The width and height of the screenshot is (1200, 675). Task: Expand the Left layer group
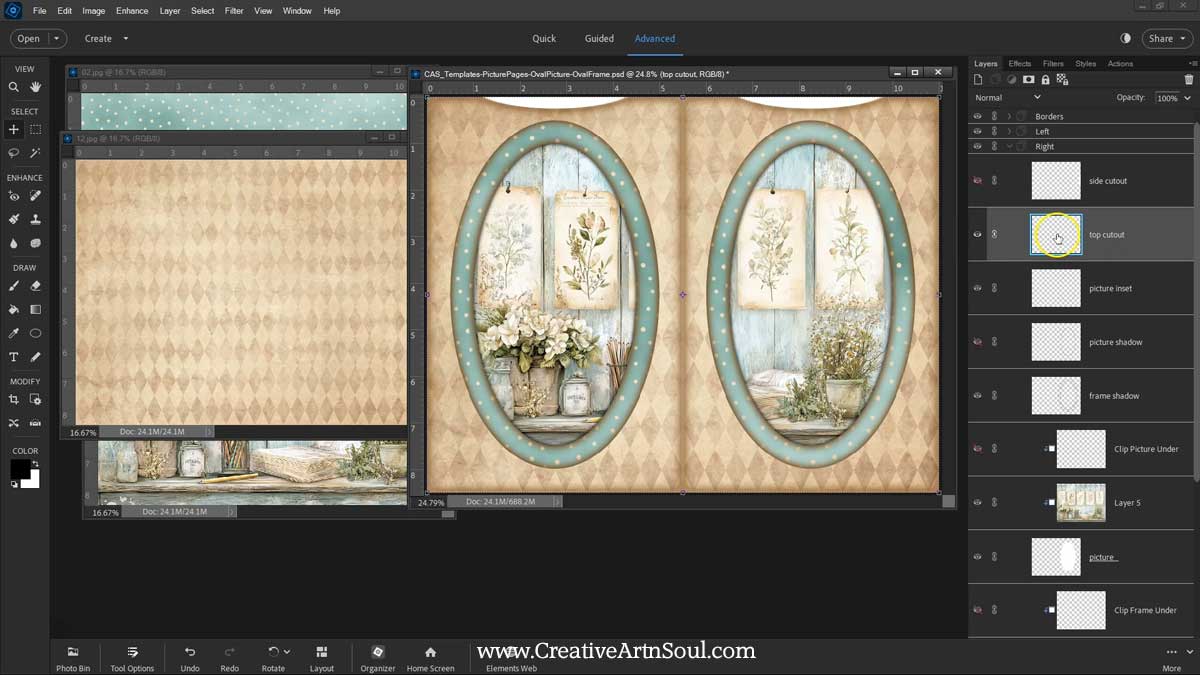[1009, 131]
